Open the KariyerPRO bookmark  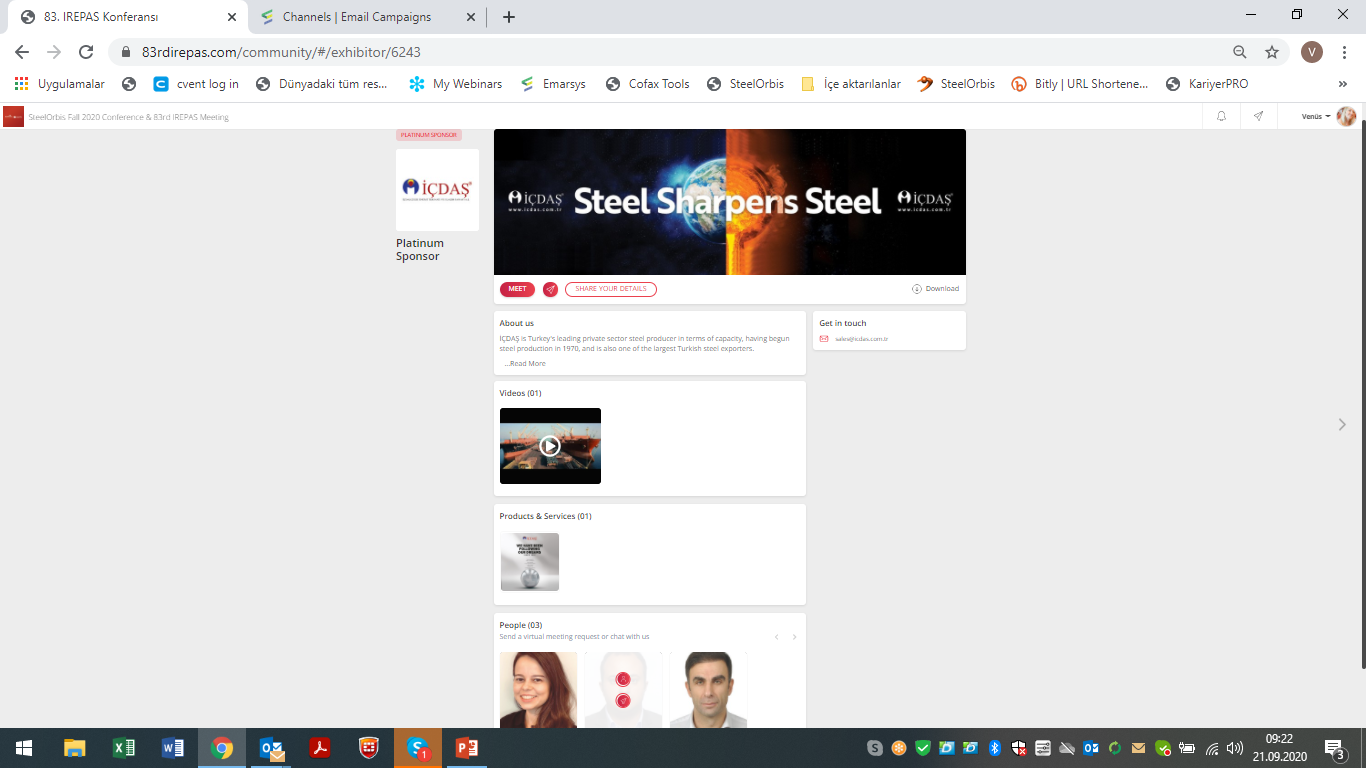pyautogui.click(x=1207, y=84)
